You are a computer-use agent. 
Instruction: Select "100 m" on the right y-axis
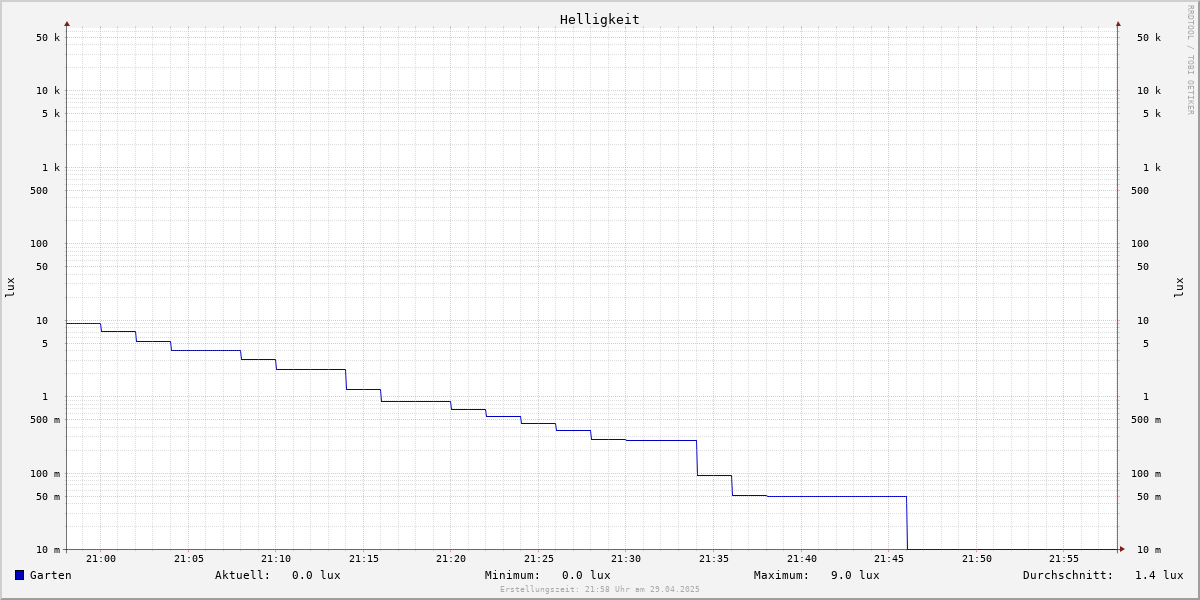pyautogui.click(x=1146, y=474)
